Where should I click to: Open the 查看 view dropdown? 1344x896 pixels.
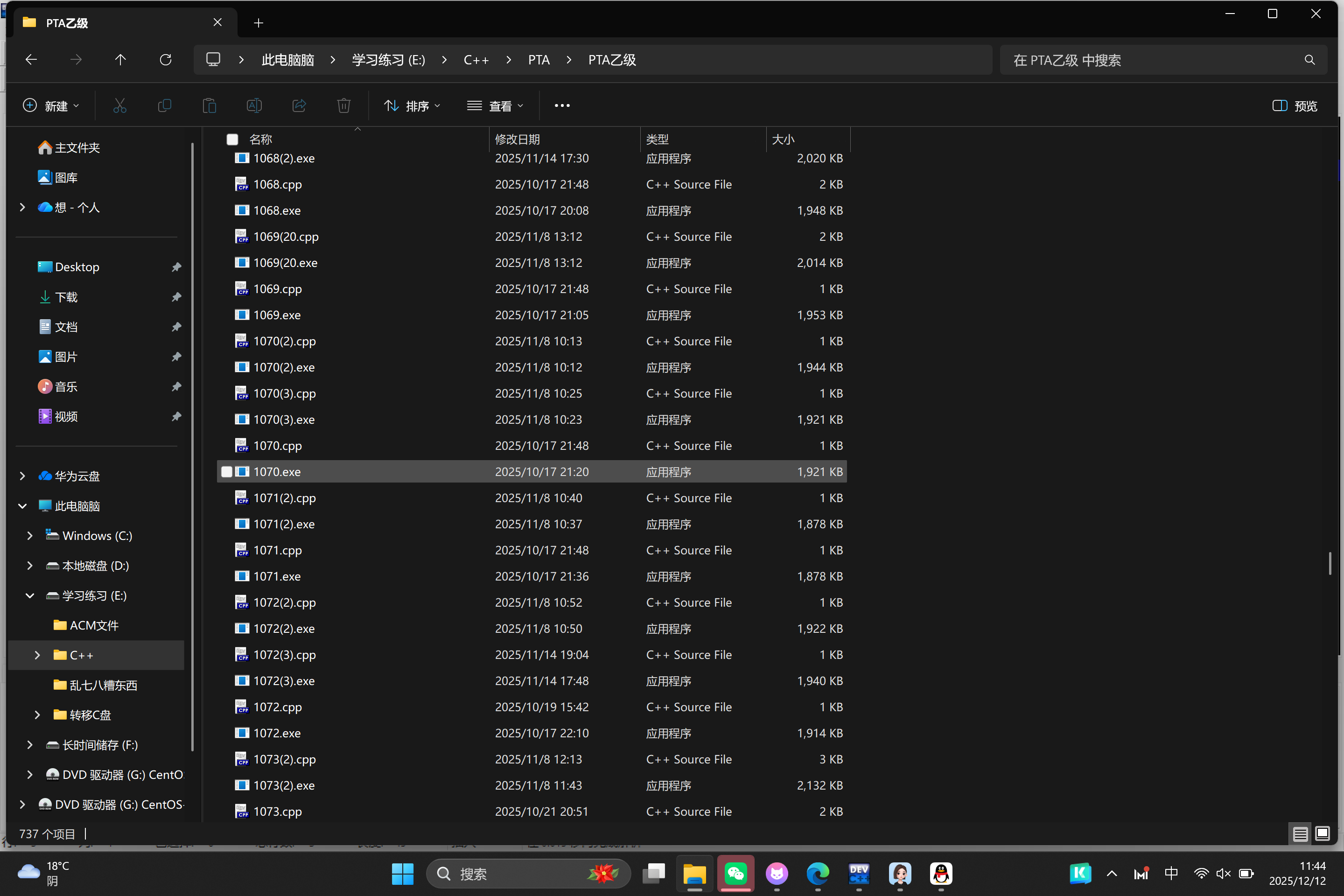pos(495,106)
